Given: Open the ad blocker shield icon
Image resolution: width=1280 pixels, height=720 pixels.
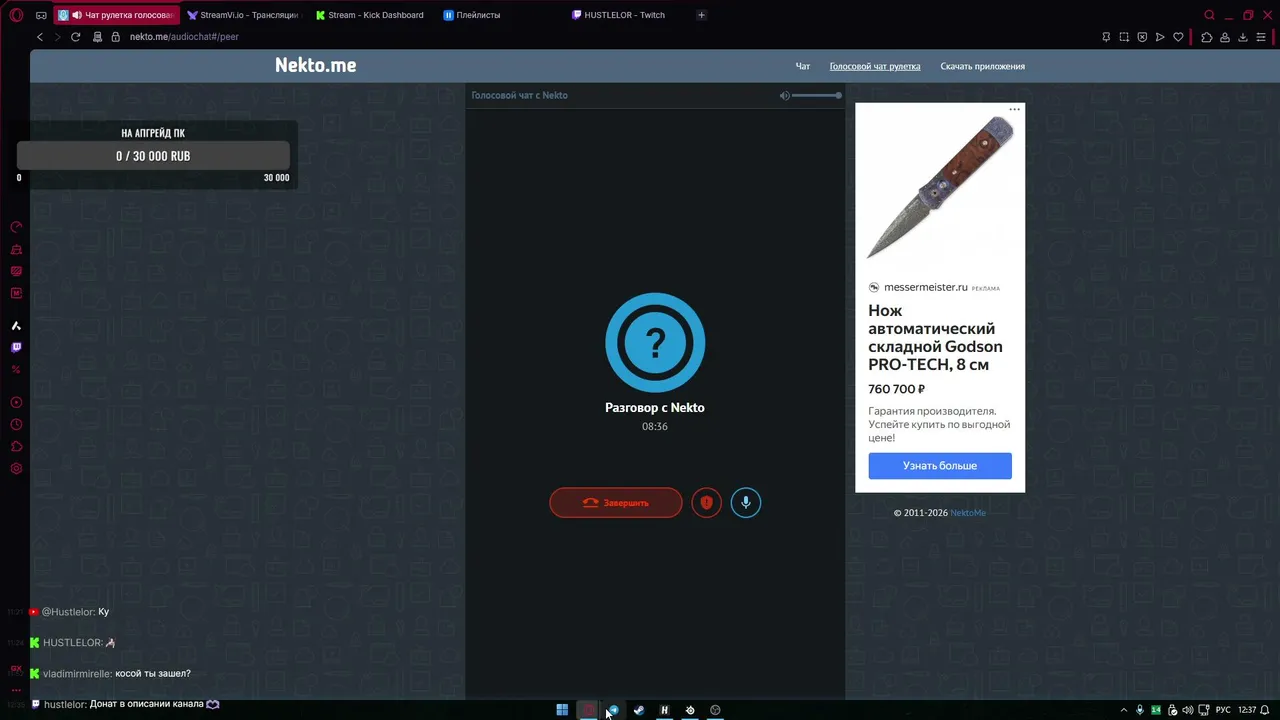Looking at the screenshot, I should [x=1142, y=37].
